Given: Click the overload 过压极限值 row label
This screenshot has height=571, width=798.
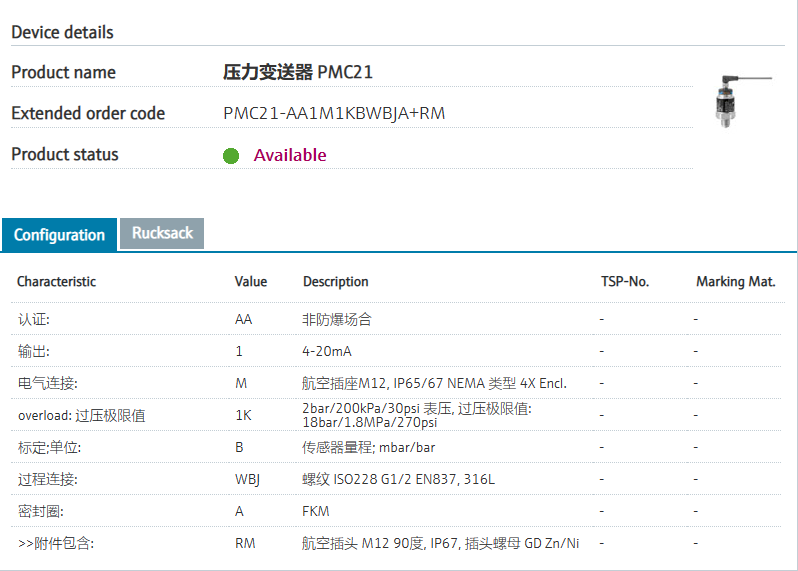Looking at the screenshot, I should pos(82,415).
